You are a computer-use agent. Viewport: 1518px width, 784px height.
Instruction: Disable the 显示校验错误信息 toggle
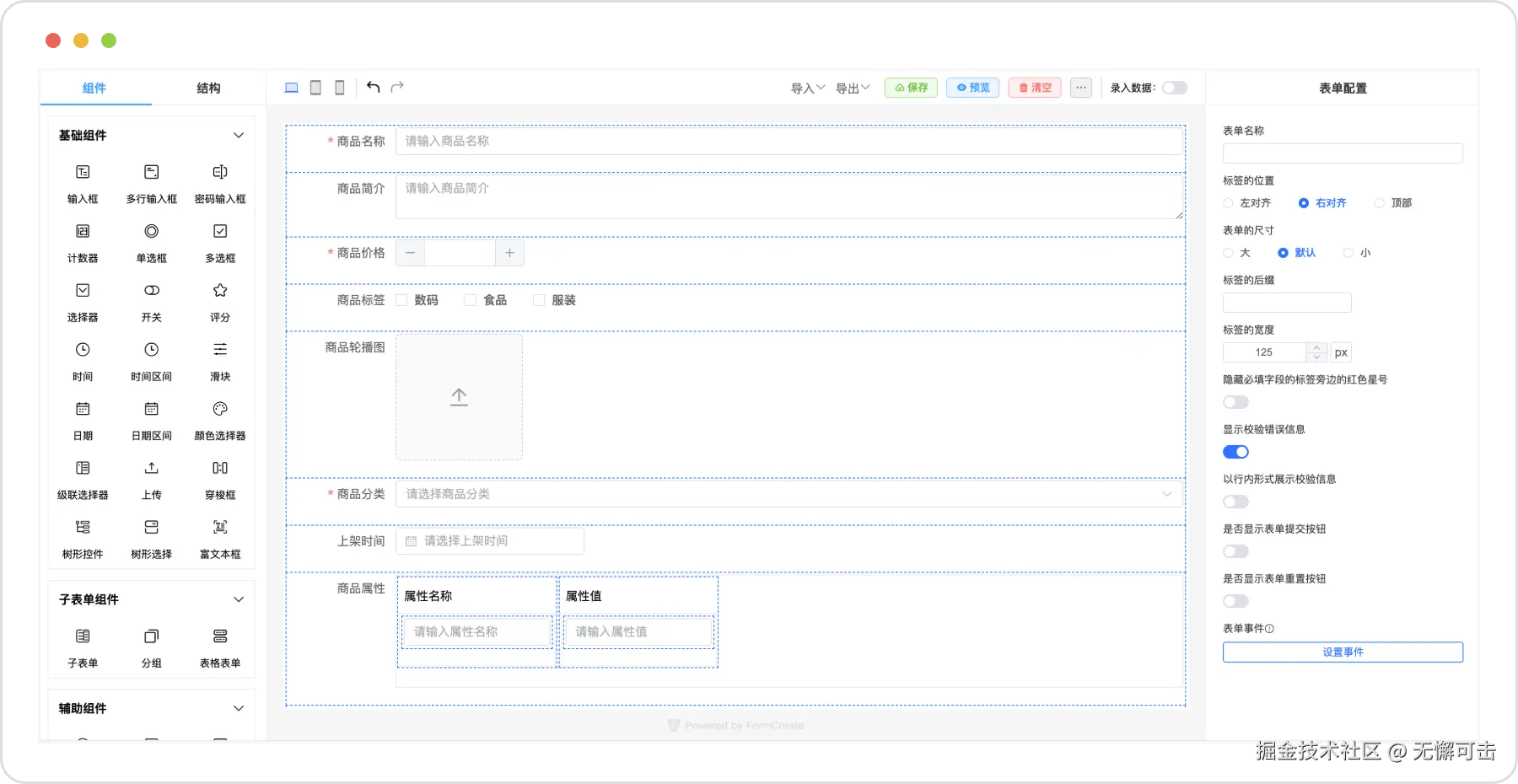1235,451
